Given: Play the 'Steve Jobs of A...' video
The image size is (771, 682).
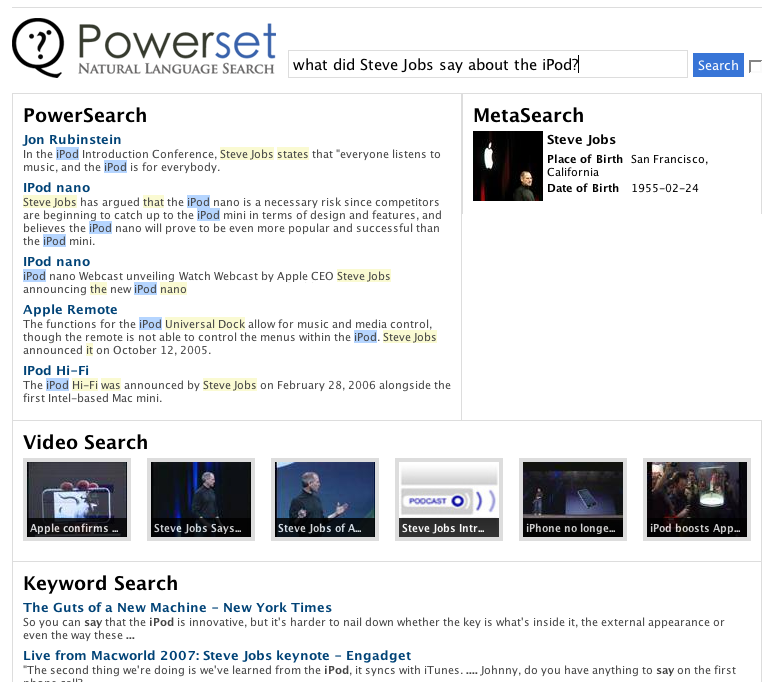Looking at the screenshot, I should tap(325, 499).
